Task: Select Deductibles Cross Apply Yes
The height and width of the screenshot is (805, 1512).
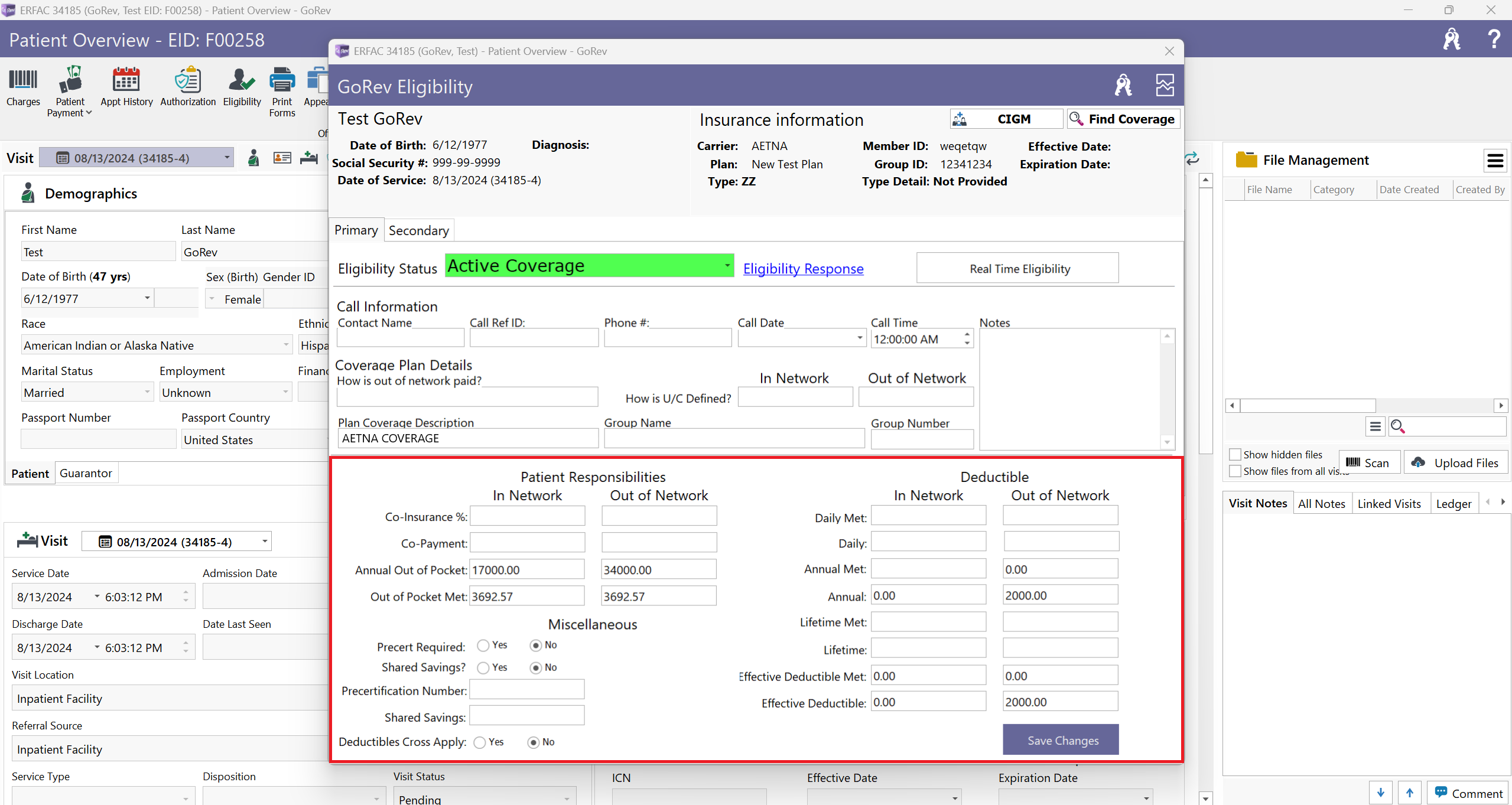Action: [480, 742]
